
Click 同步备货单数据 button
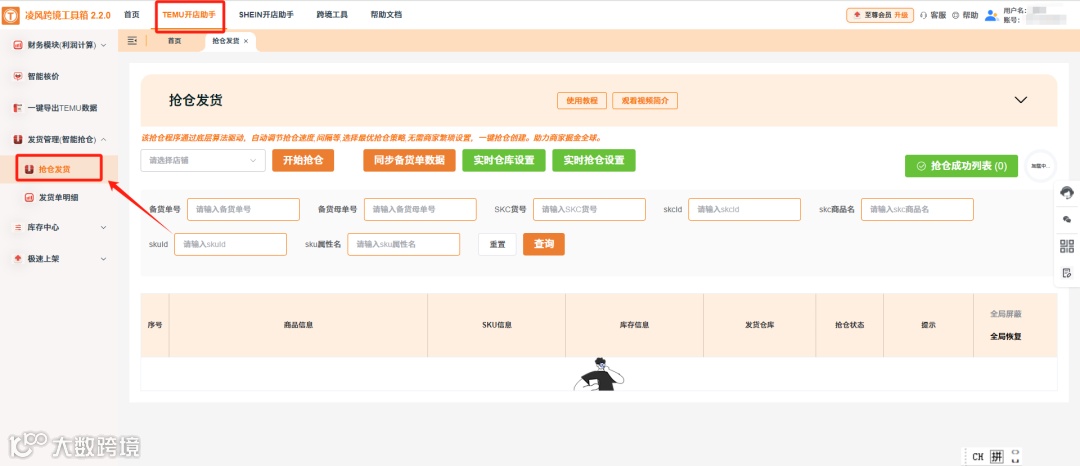409,160
